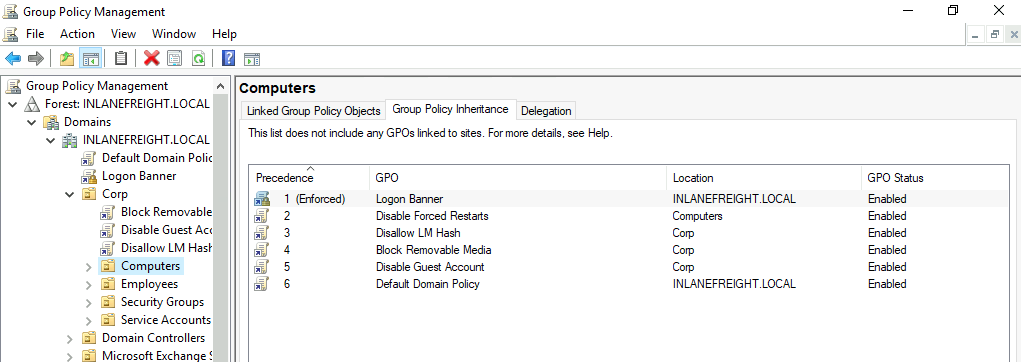Click the enforced Logon Banner row icon
This screenshot has width=1021, height=362.
point(262,199)
